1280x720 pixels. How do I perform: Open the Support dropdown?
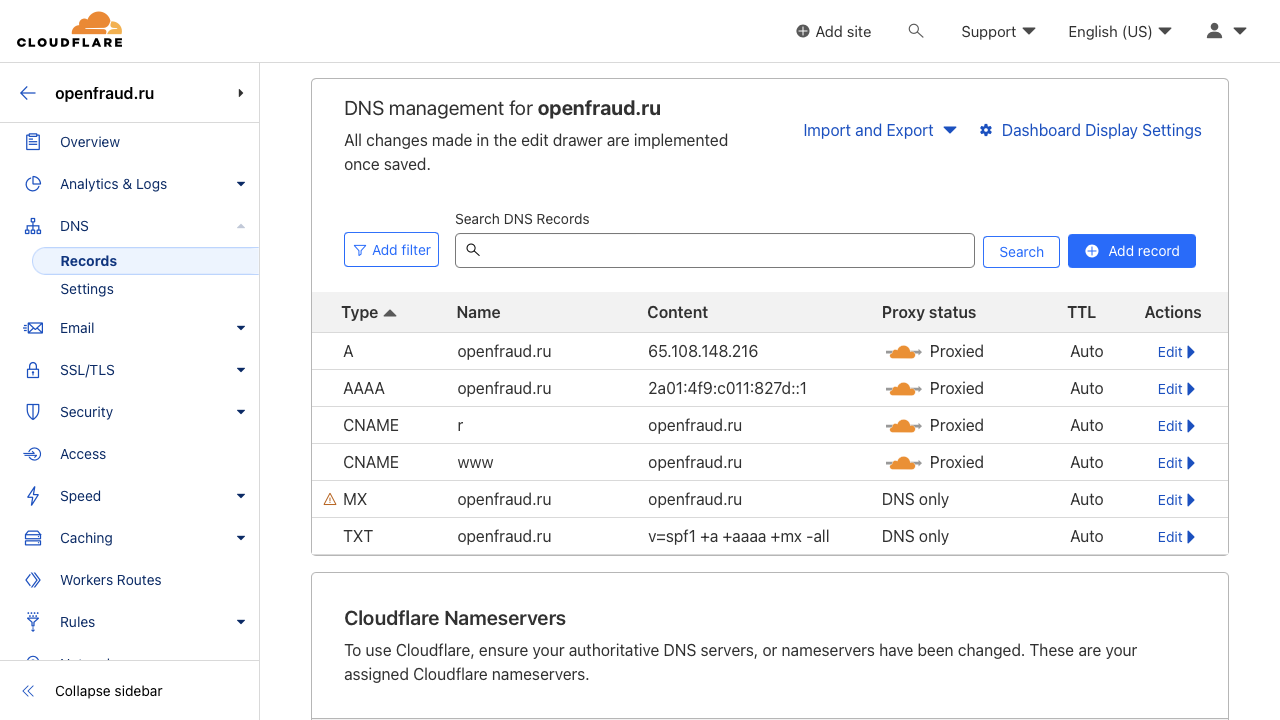point(998,31)
